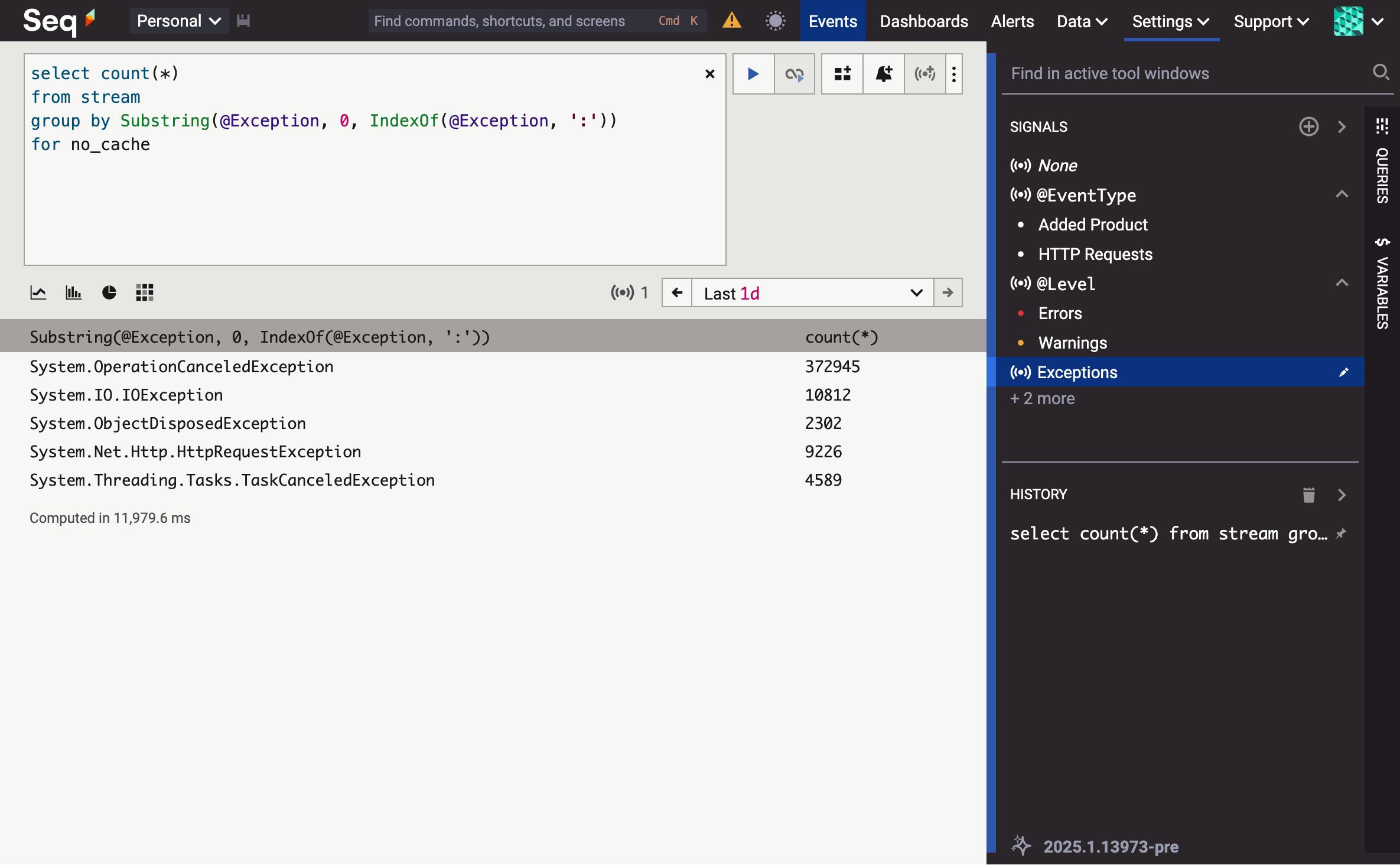Focus the Find in active tool windows field
1400x865 pixels.
pos(1187,73)
